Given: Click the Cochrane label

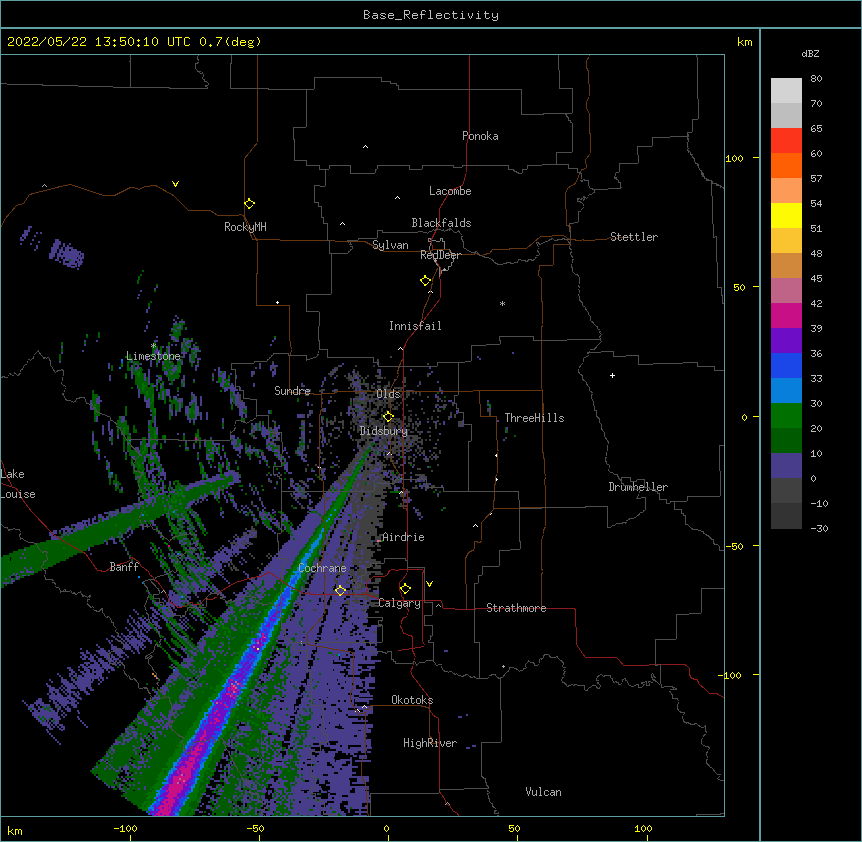Looking at the screenshot, I should coord(322,568).
